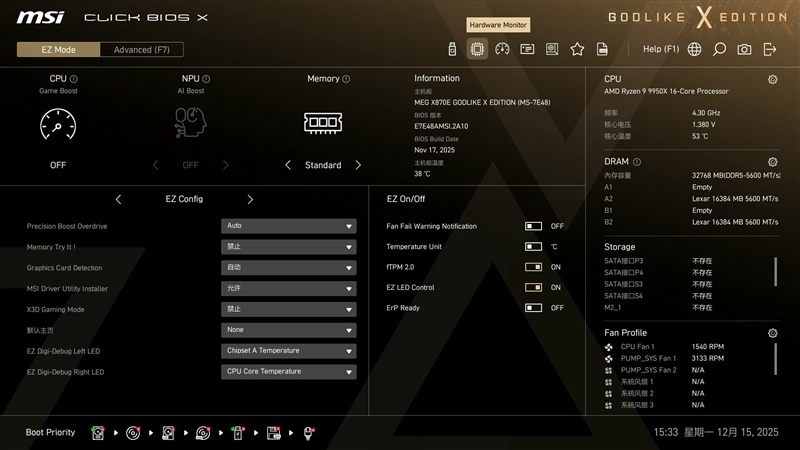The image size is (800, 450).
Task: Open the speedometer performance icon in toolbar
Action: (x=502, y=49)
